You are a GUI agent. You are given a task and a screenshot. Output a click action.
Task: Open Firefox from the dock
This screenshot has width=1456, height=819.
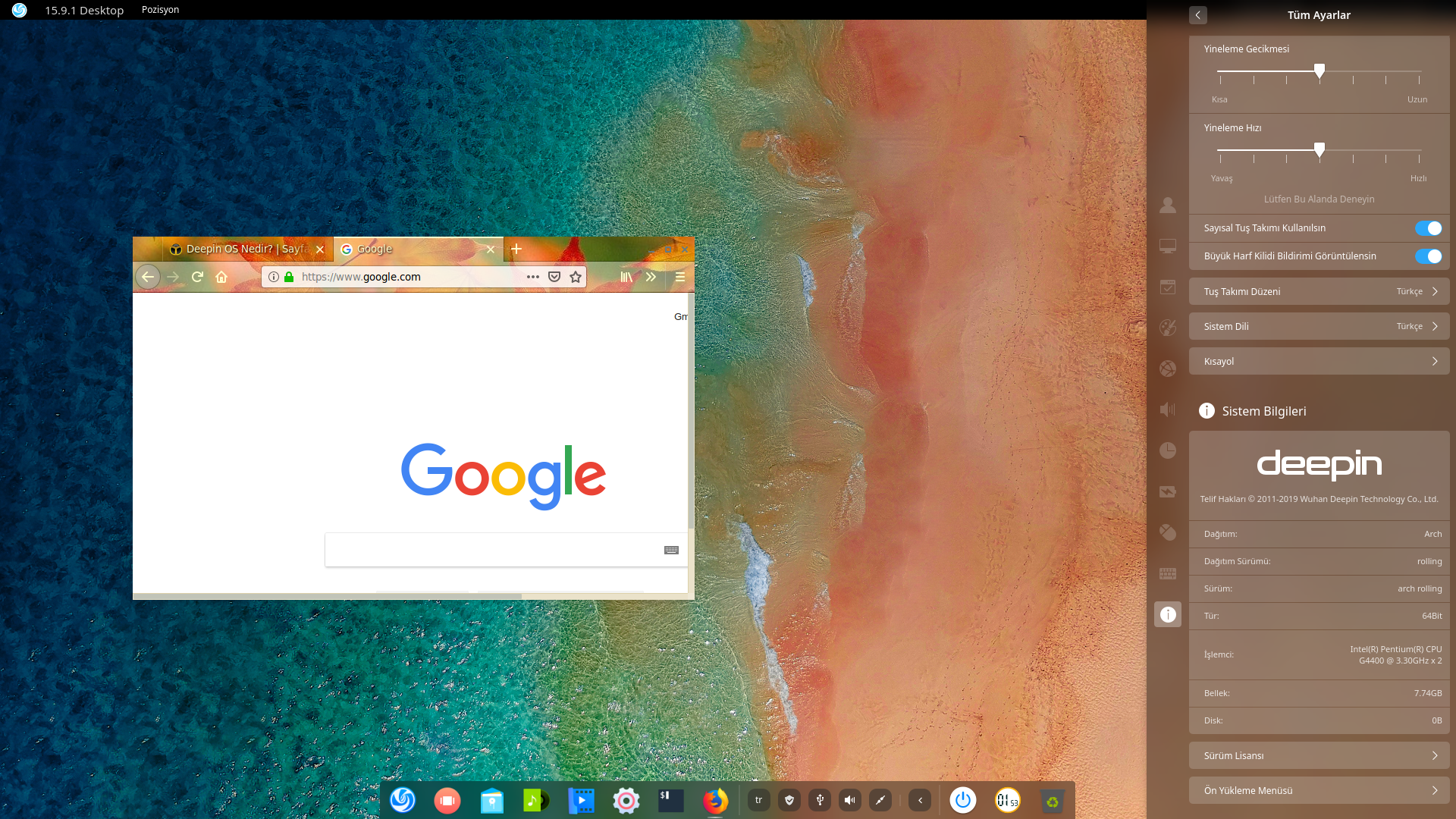(x=714, y=801)
